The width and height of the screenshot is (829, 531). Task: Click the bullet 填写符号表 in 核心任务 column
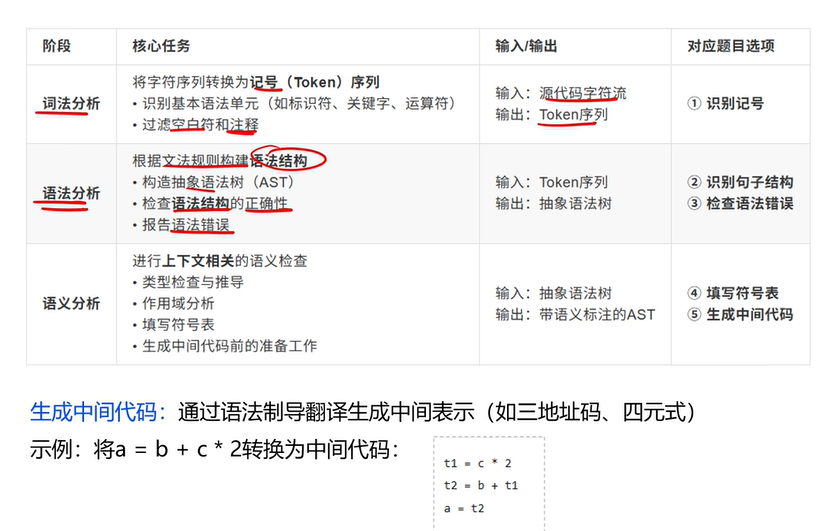coord(173,324)
